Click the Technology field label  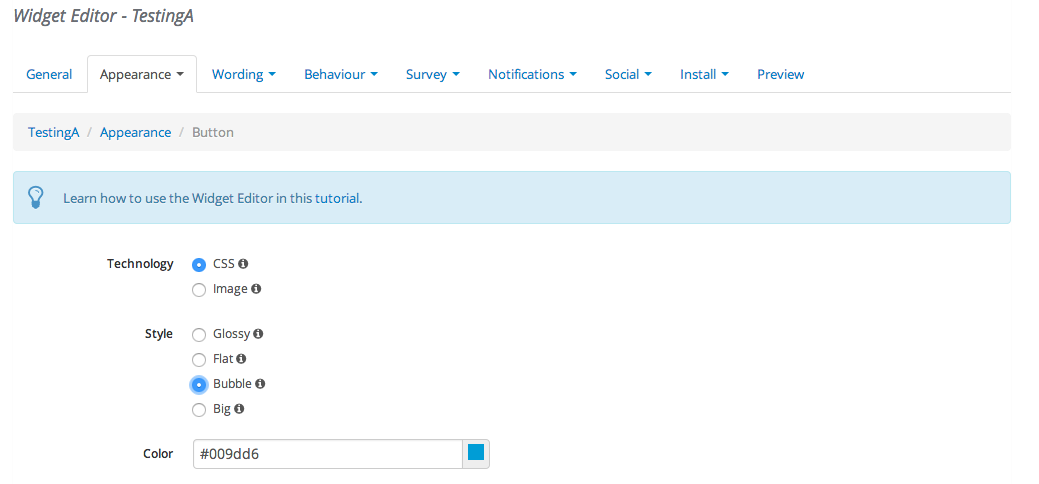click(140, 264)
